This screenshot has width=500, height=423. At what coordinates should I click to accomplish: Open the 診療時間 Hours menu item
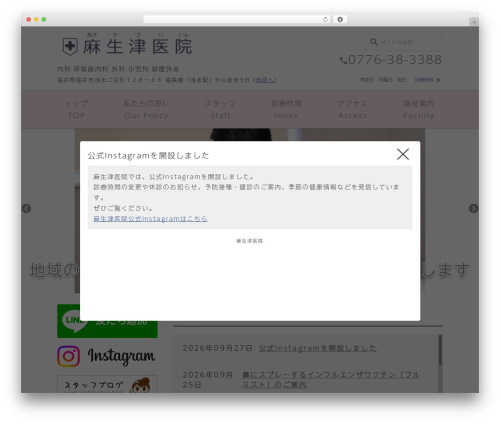tap(286, 109)
